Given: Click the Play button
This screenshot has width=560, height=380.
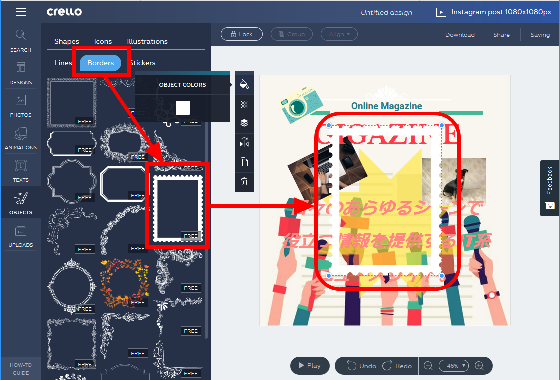Looking at the screenshot, I should click(x=310, y=365).
